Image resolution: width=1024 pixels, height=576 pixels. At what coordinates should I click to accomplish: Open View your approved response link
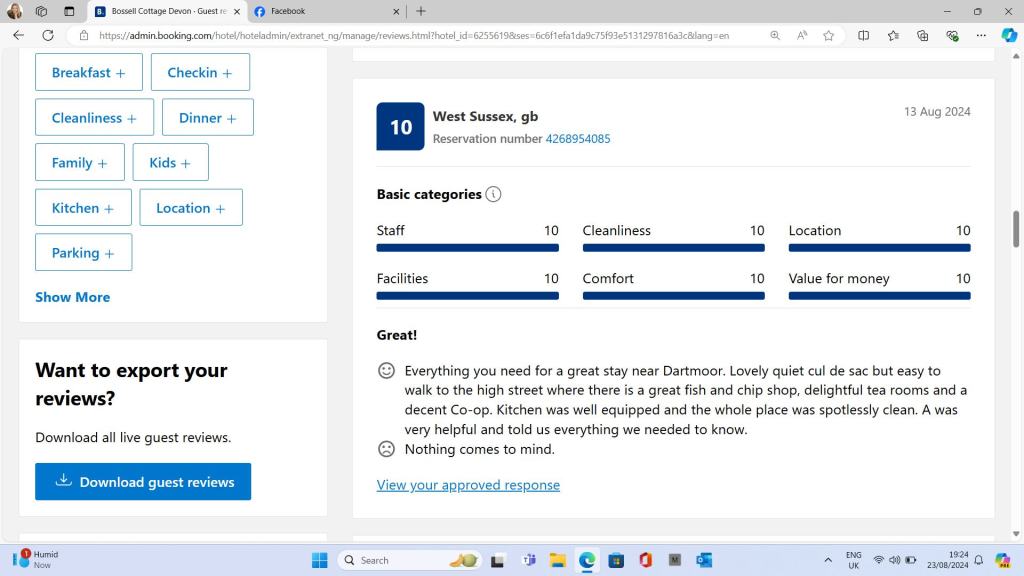coord(468,485)
